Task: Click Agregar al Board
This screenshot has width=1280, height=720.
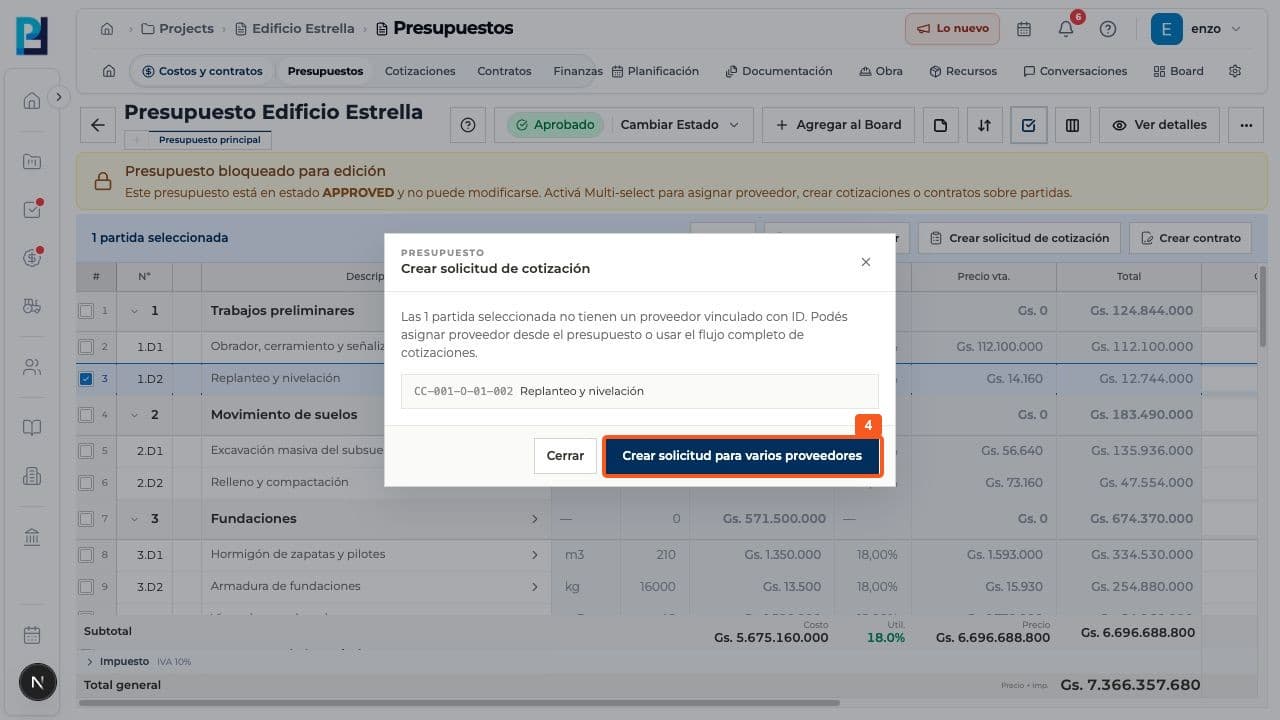Action: (x=838, y=125)
